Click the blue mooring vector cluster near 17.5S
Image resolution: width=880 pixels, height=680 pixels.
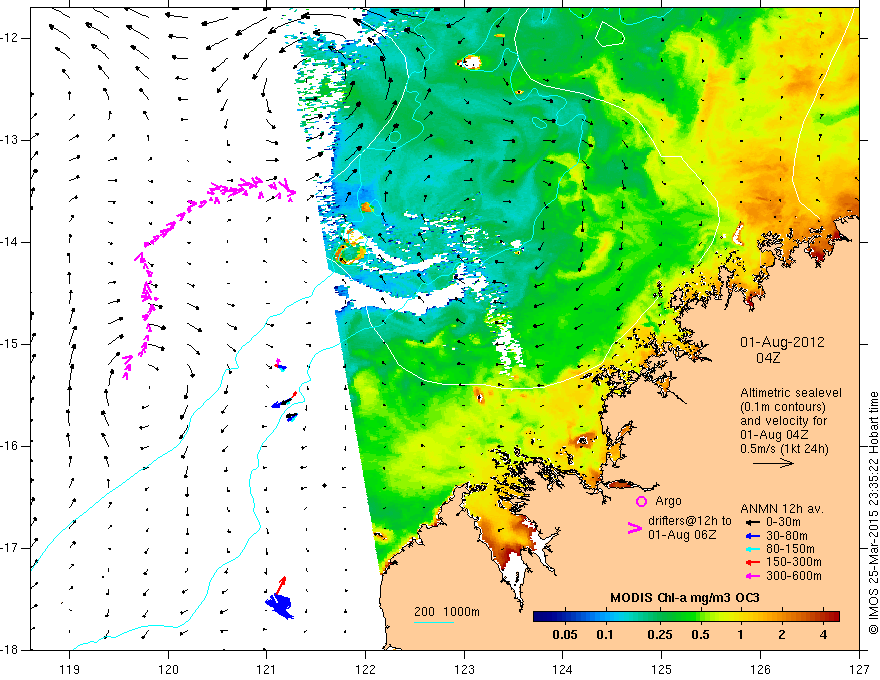pyautogui.click(x=279, y=606)
